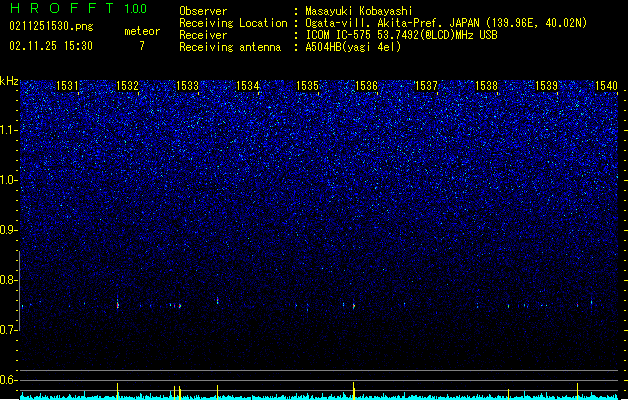Click the 1540 time axis label
This screenshot has width=629, height=400.
tap(606, 85)
